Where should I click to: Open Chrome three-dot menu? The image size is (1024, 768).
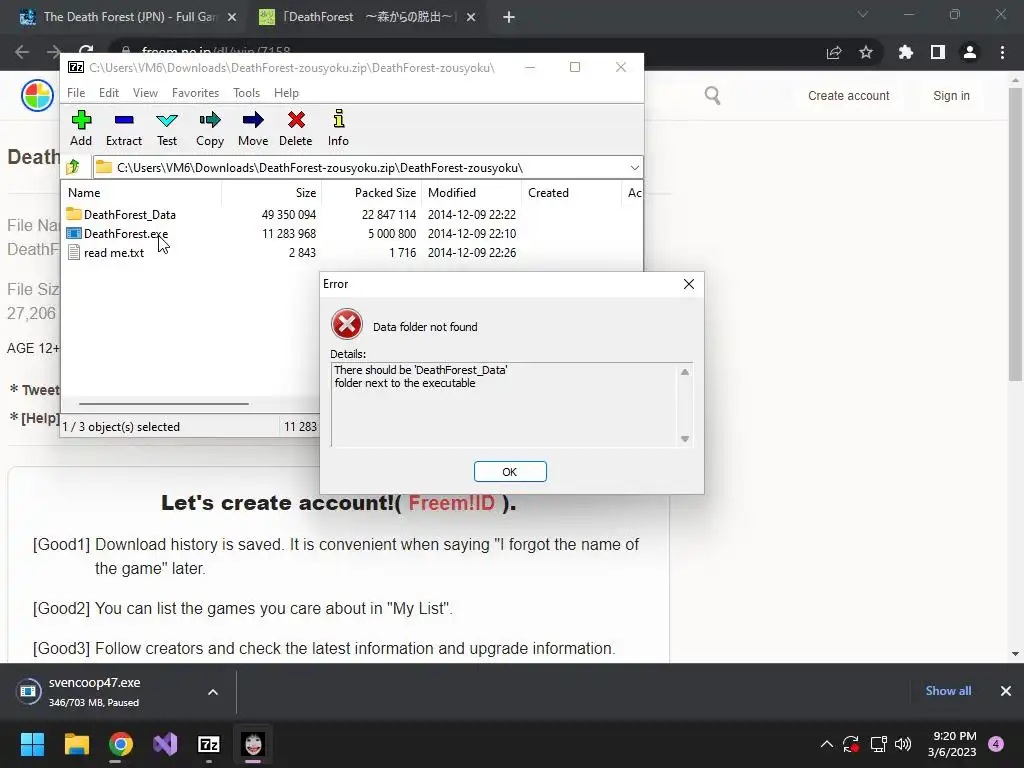[1002, 52]
